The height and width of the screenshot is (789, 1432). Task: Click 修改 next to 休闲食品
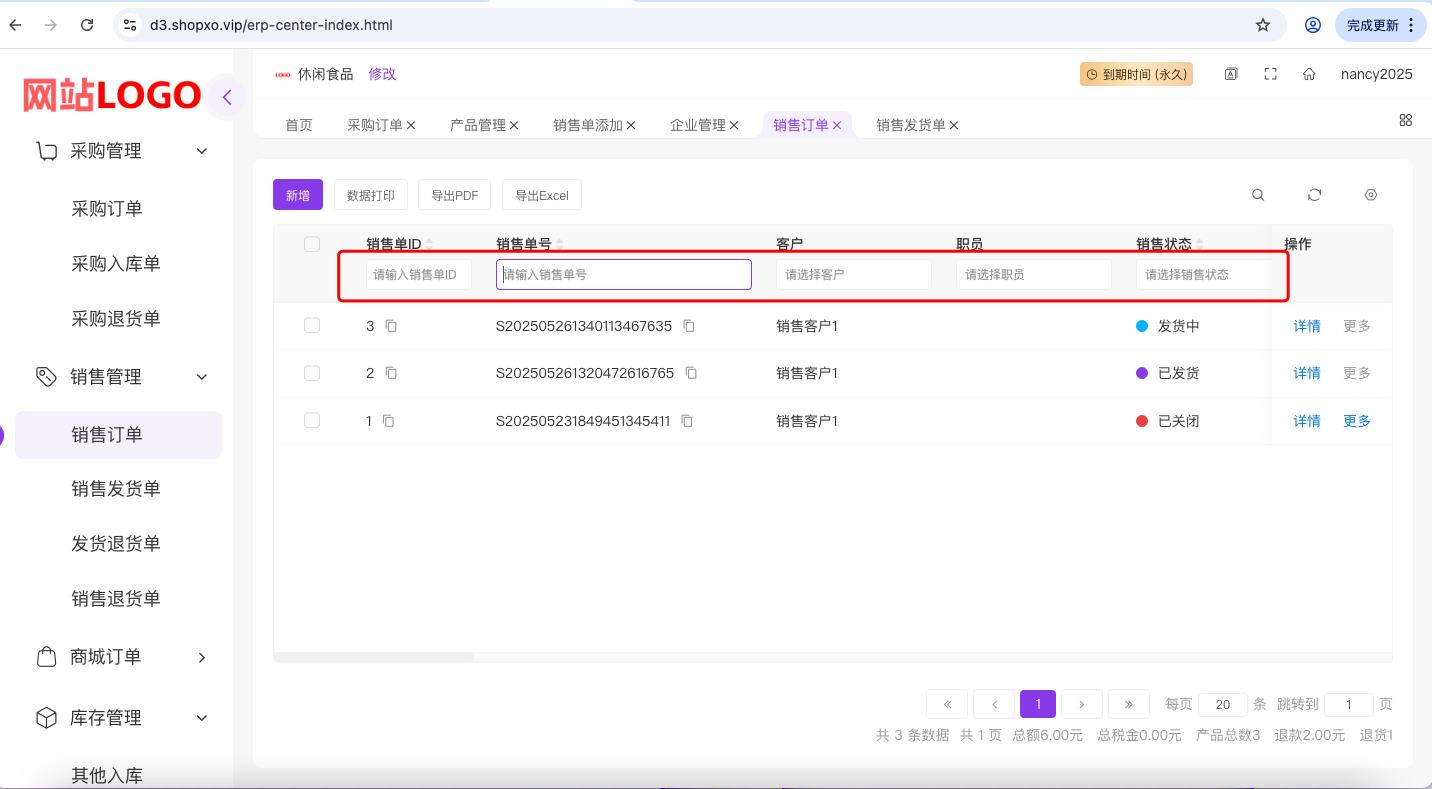point(382,74)
